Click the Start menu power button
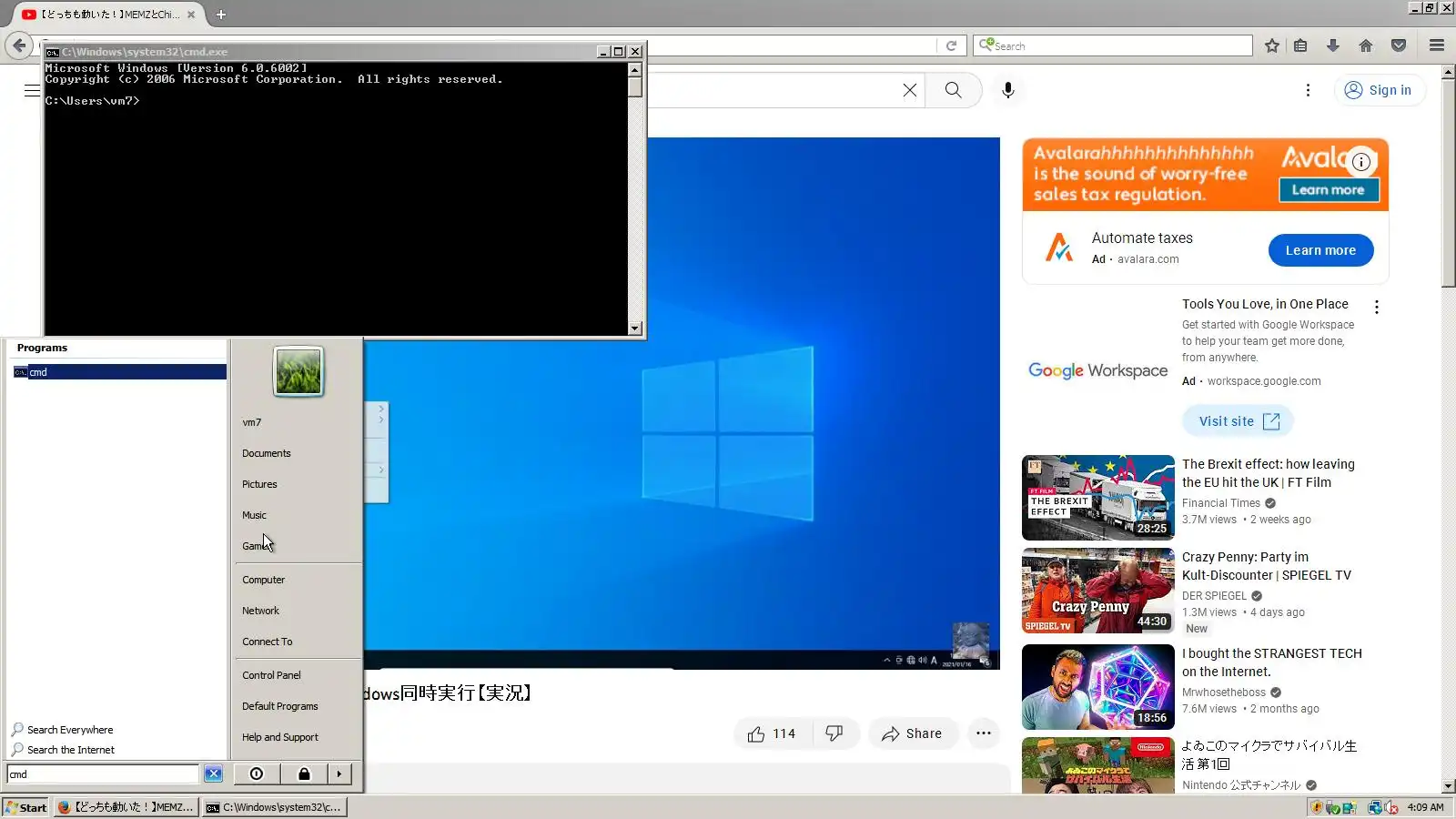Viewport: 1456px width, 819px height. 257,774
